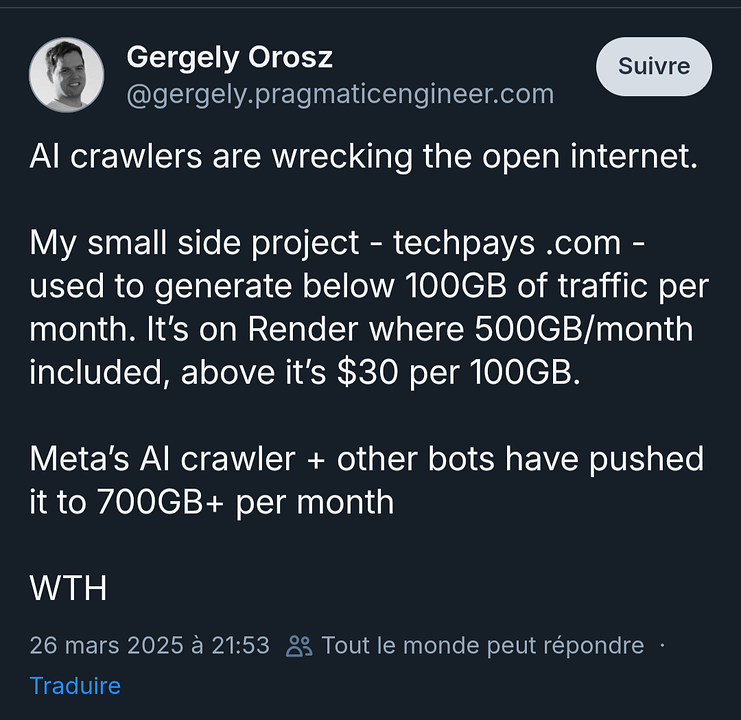
Task: Click the Gergely Orosz display name
Action: [230, 59]
